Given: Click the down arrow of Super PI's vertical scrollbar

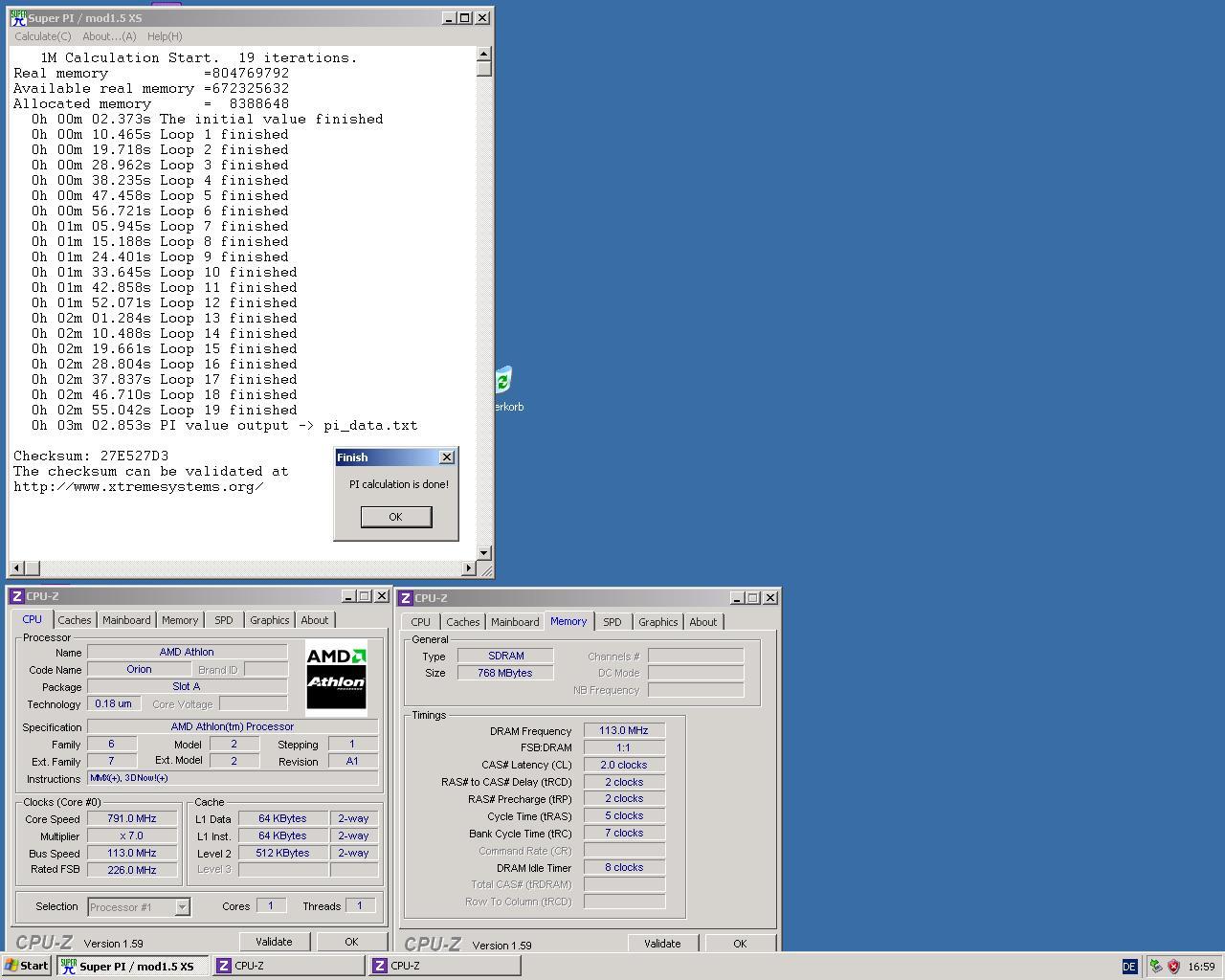Looking at the screenshot, I should click(483, 552).
